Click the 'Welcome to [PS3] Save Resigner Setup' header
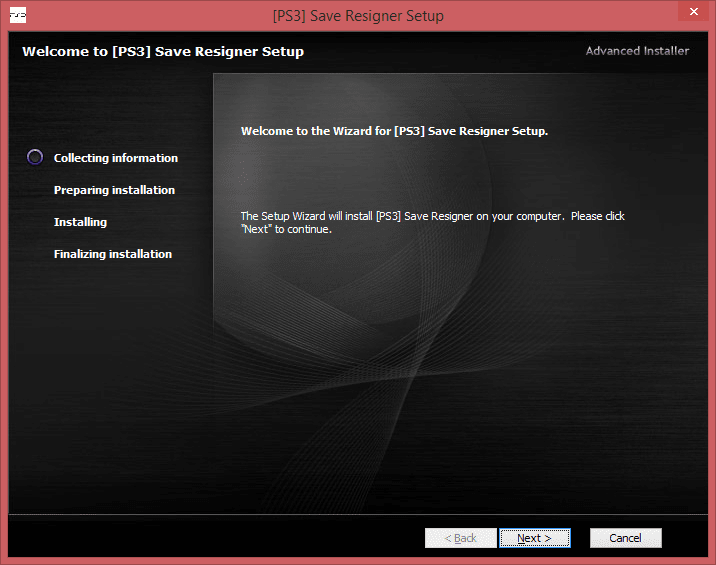 pyautogui.click(x=163, y=52)
